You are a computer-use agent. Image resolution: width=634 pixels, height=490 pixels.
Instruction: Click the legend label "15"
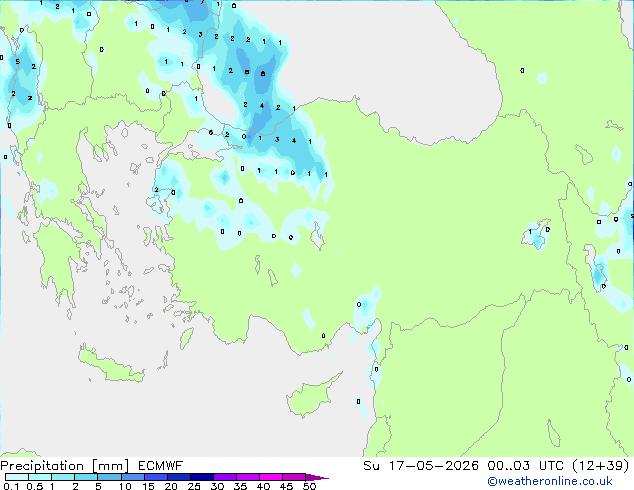click(148, 486)
